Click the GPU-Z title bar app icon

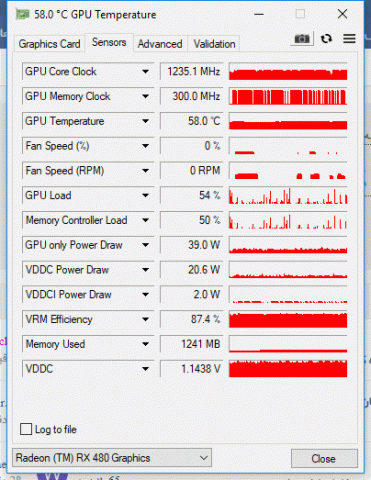tap(23, 14)
